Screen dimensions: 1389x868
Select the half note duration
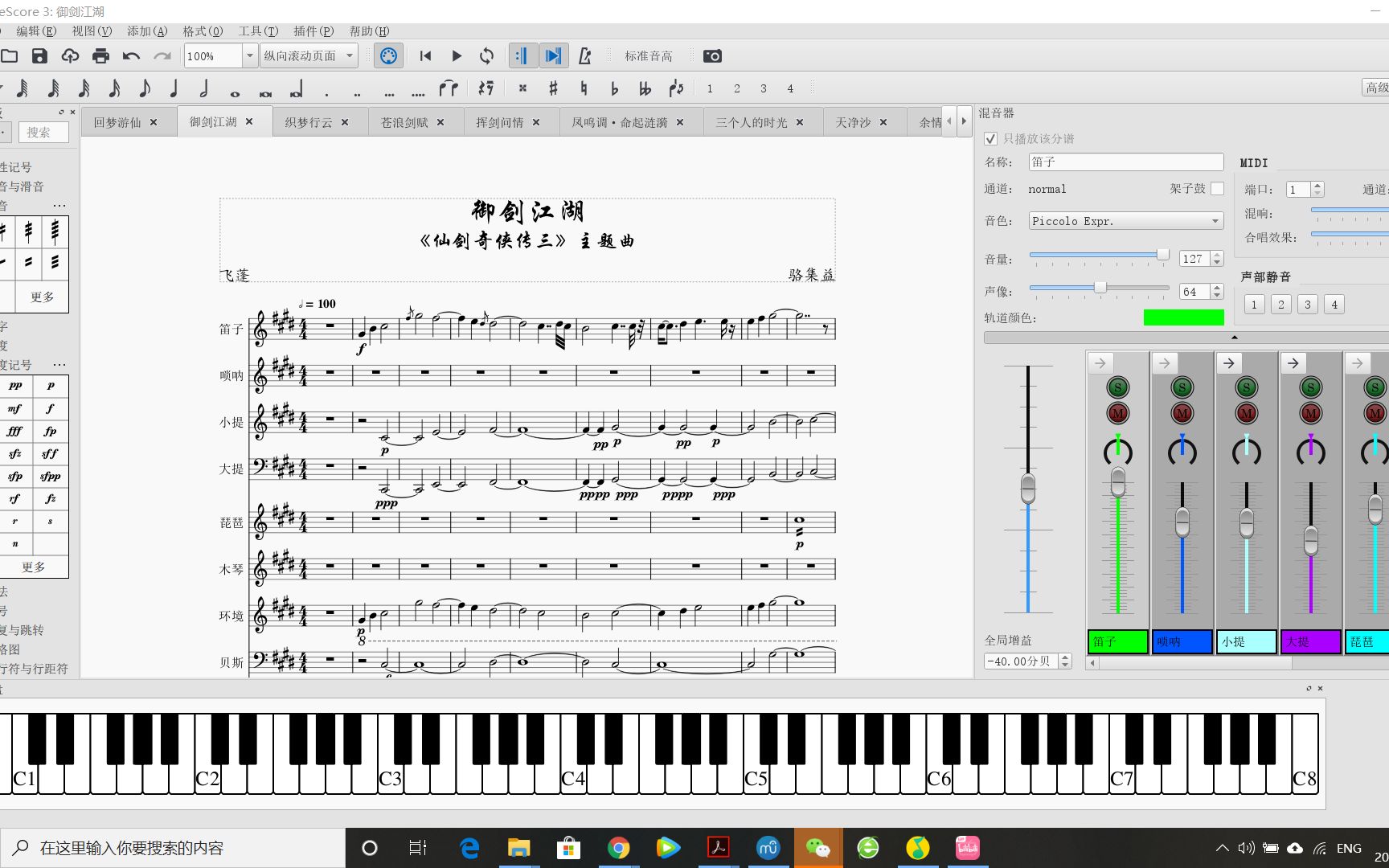click(203, 88)
